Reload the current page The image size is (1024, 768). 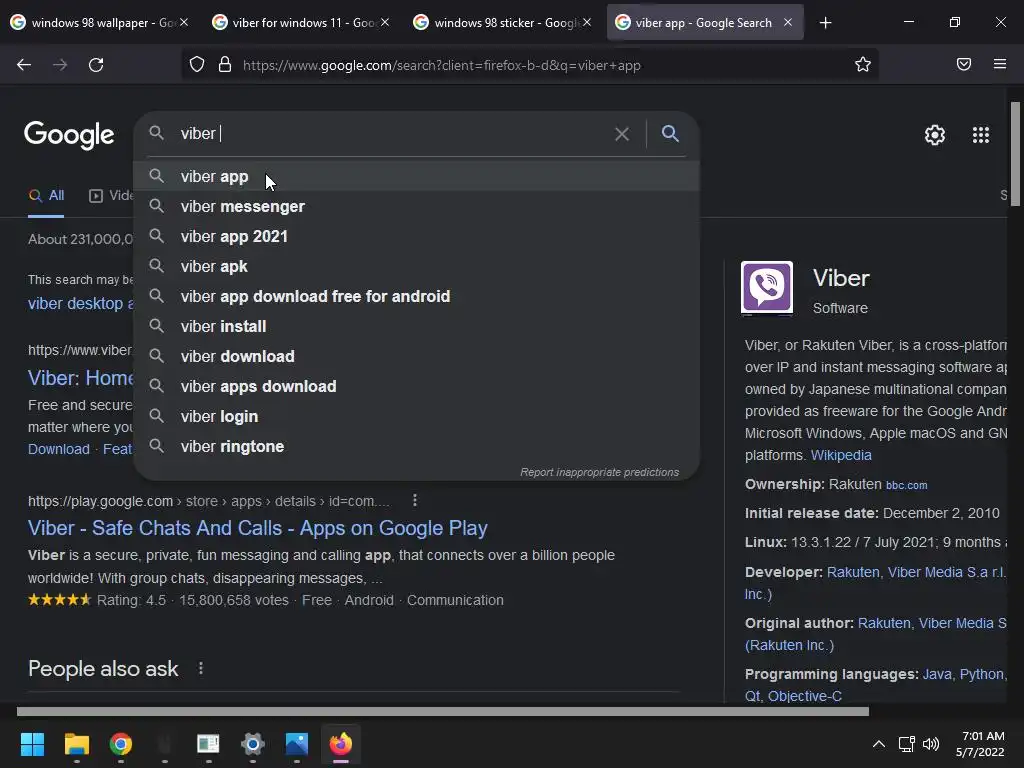96,65
